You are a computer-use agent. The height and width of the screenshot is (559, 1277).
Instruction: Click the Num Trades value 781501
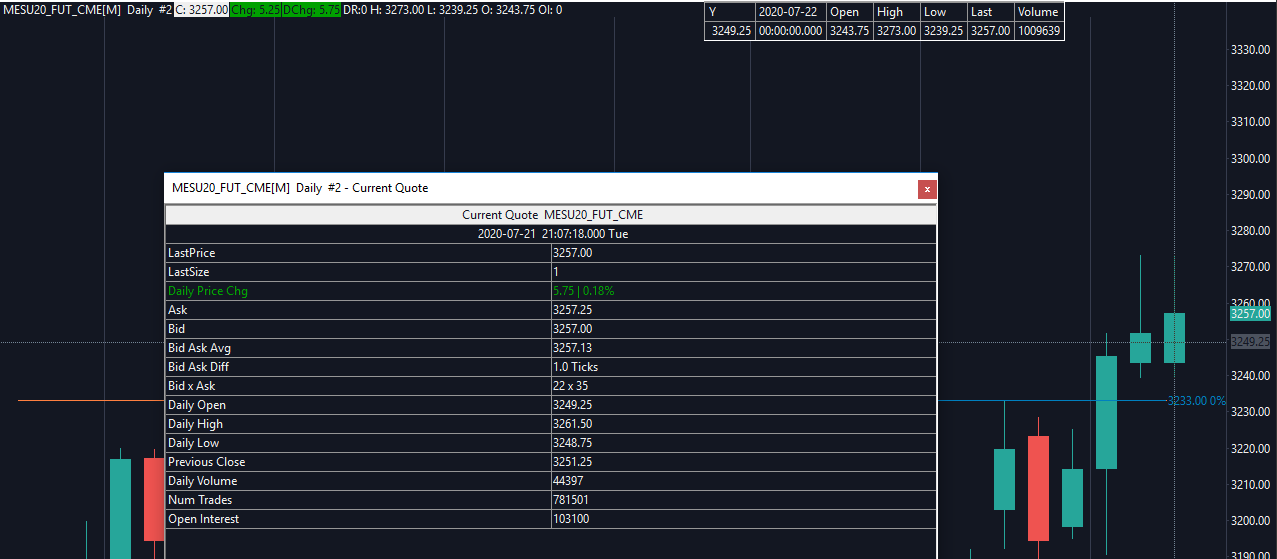point(743,500)
